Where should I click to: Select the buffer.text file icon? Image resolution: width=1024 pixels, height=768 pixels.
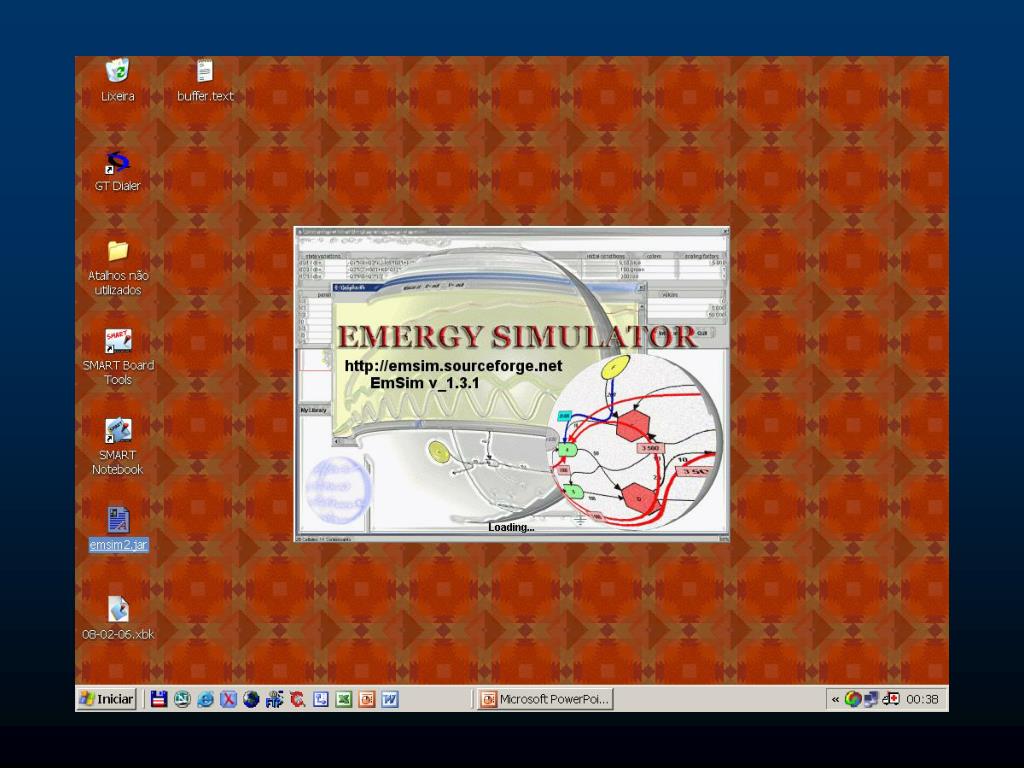(x=204, y=71)
